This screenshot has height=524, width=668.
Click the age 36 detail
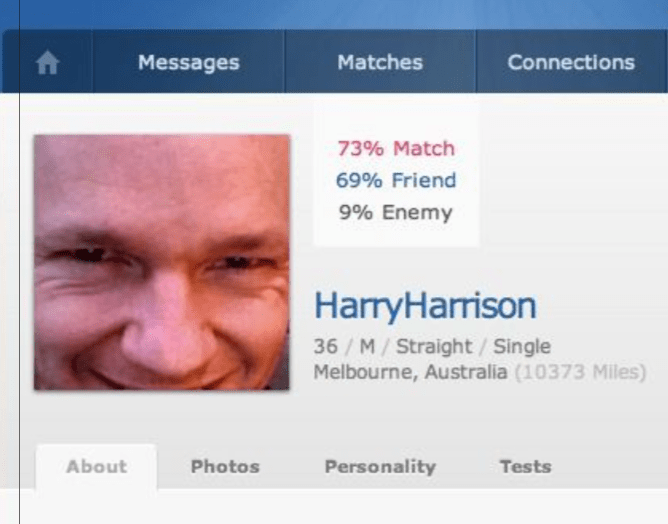pyautogui.click(x=326, y=346)
